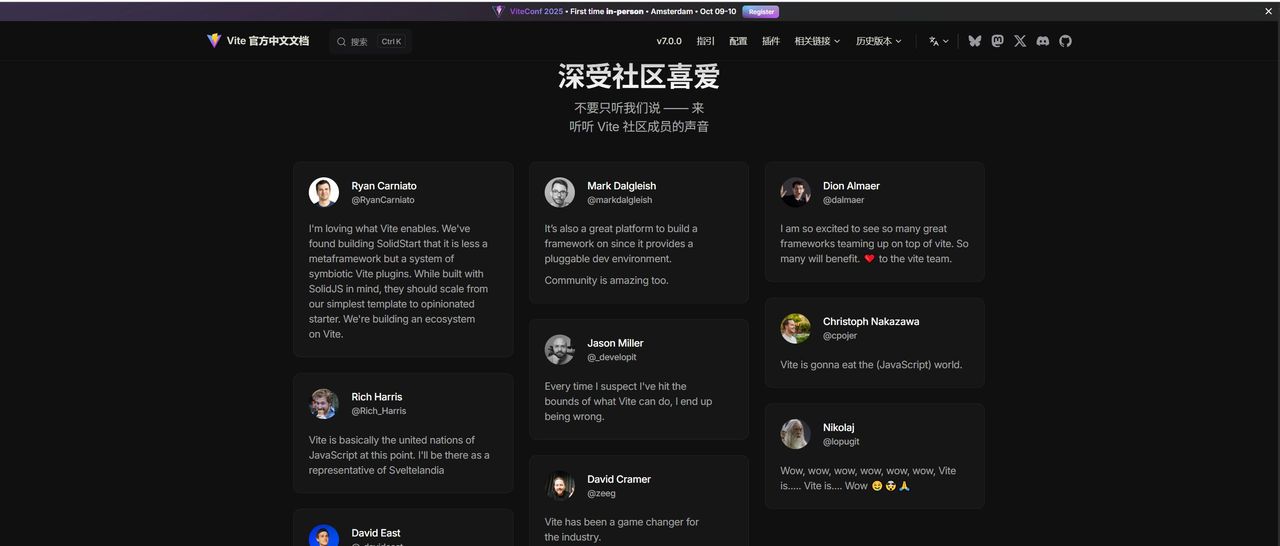
Task: Open the @lopugit handle
Action: point(841,441)
